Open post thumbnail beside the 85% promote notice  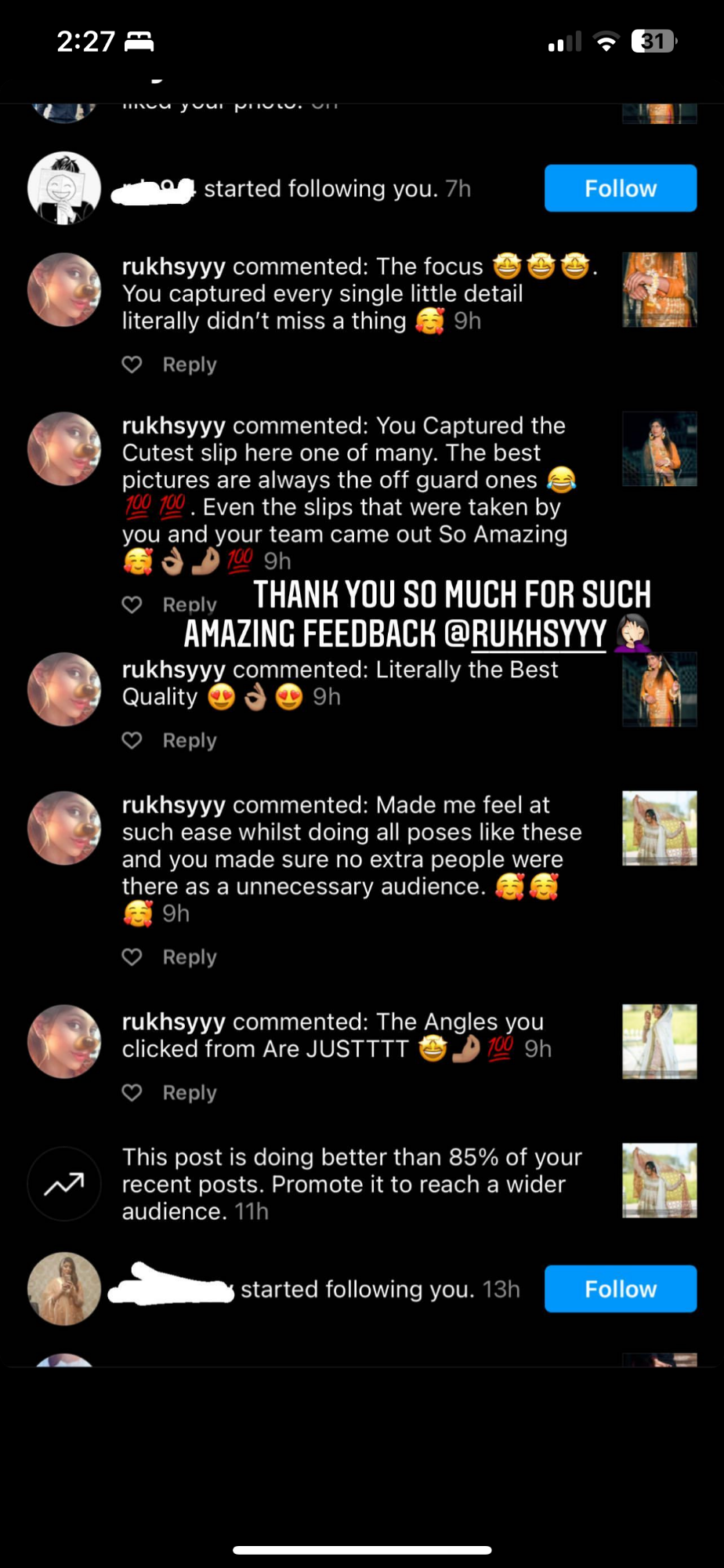pos(660,1180)
